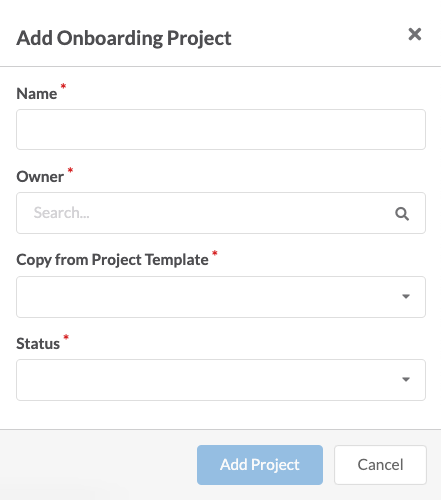Click empty footer area left of Add Project
The width and height of the screenshot is (441, 500).
tap(98, 465)
